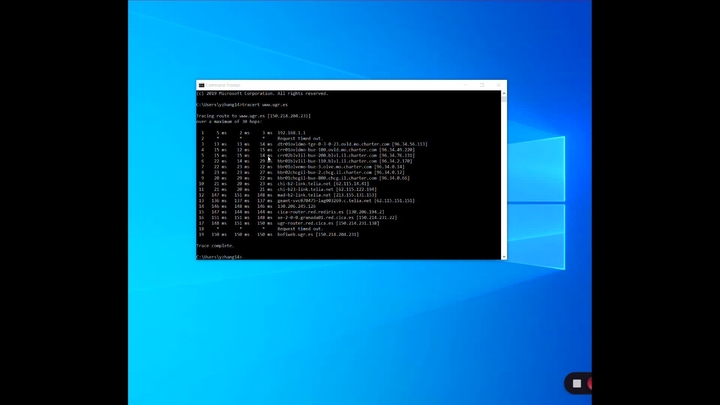Click the scrollbar up arrow in console
Viewport: 720px width, 405px height.
tap(503, 94)
